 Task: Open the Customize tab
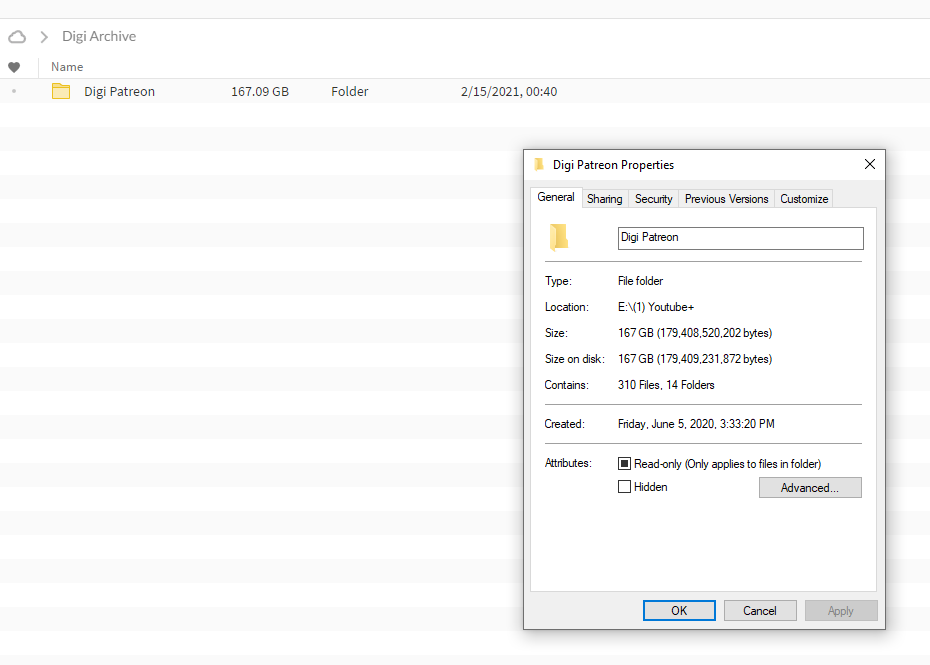pyautogui.click(x=804, y=199)
